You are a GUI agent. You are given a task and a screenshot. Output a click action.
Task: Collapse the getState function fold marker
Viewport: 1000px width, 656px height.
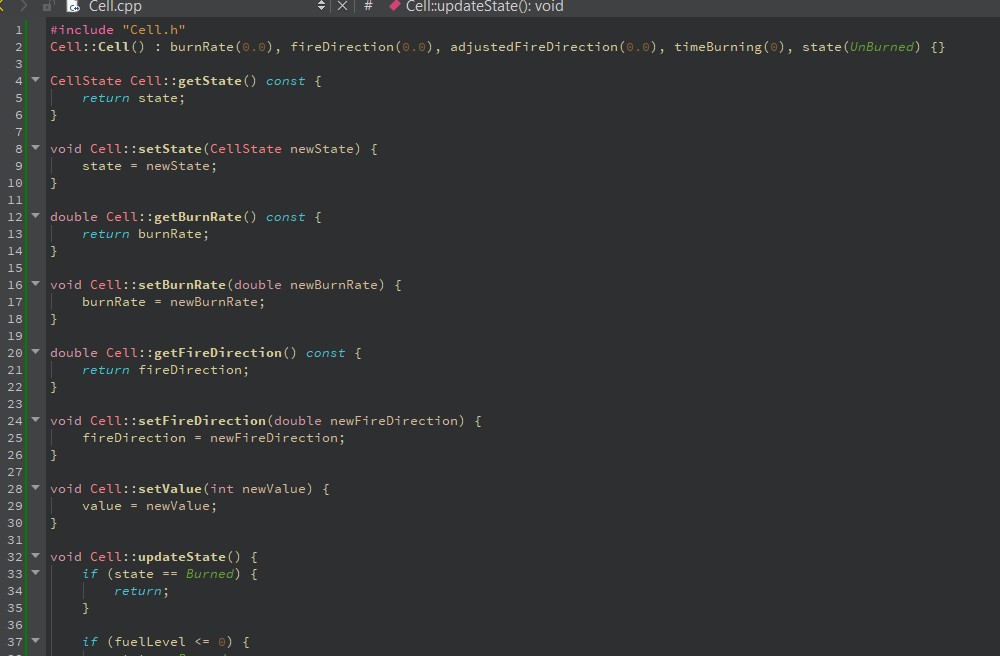pos(35,80)
